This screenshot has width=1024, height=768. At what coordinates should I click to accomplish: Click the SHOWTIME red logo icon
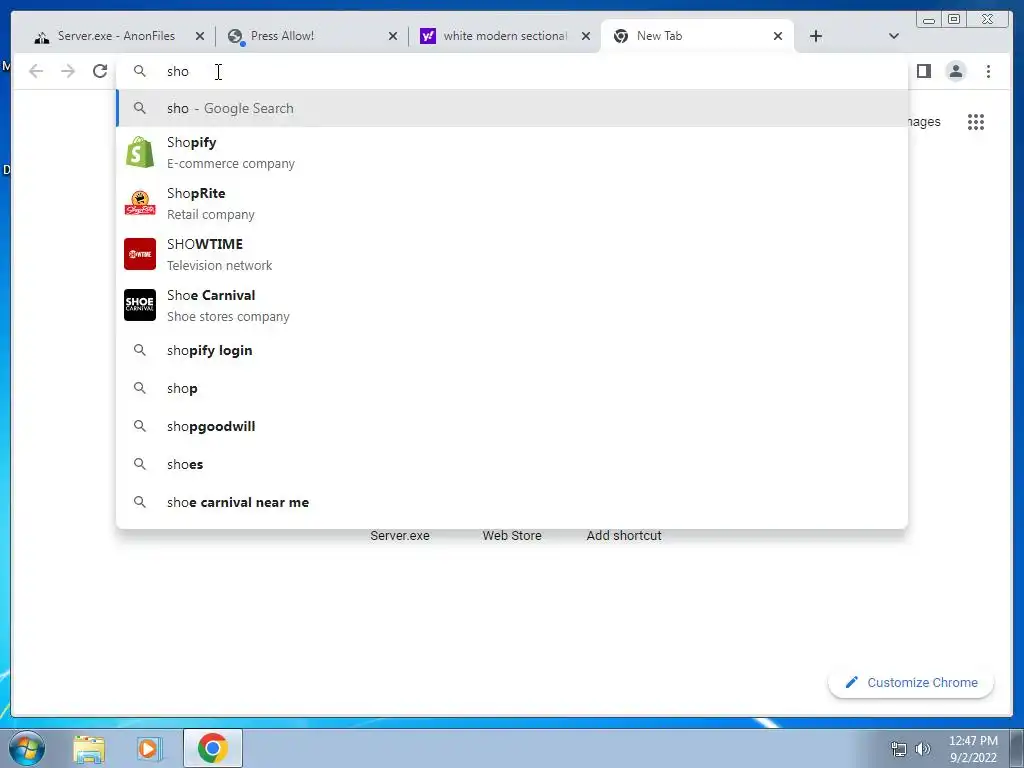pyautogui.click(x=140, y=254)
